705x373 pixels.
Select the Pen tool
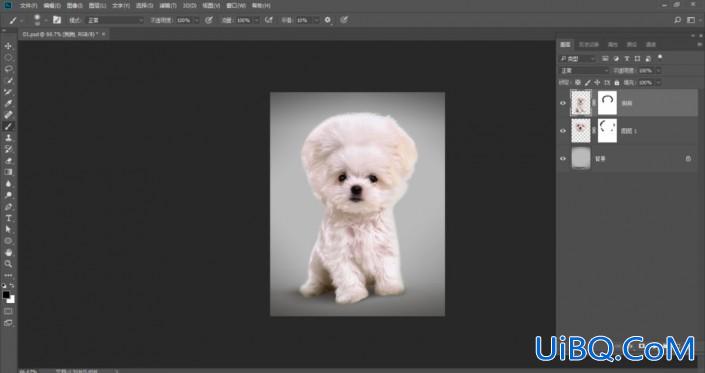click(x=8, y=207)
